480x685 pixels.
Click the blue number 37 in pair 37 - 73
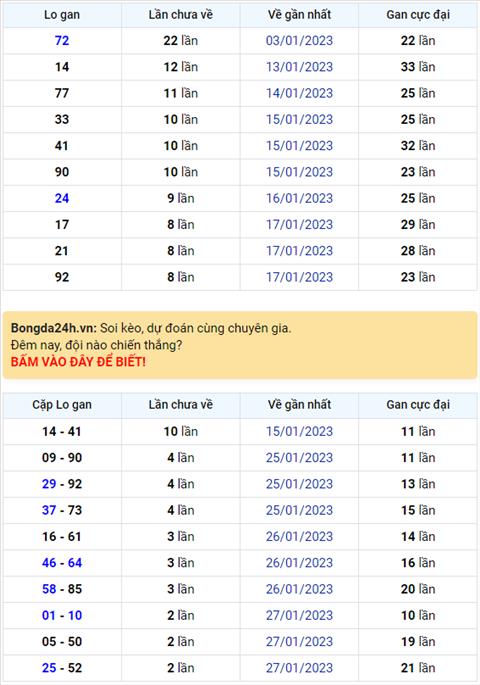[x=49, y=510]
